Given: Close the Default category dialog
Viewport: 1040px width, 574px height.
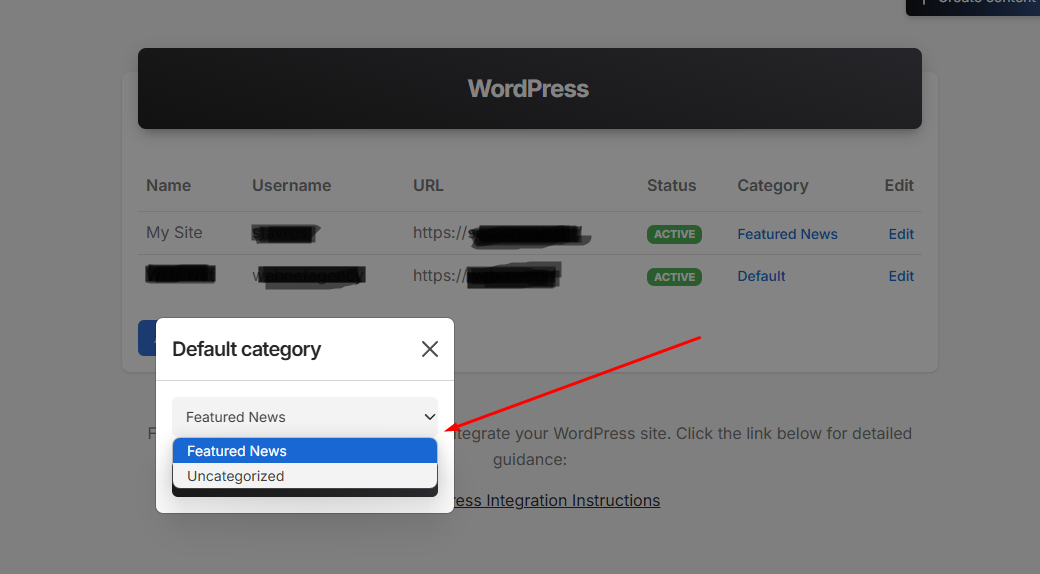Looking at the screenshot, I should coord(430,349).
